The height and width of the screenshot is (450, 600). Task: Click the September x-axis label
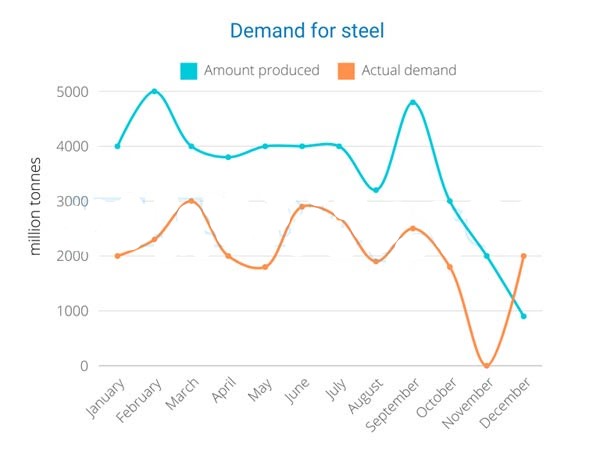coord(392,404)
